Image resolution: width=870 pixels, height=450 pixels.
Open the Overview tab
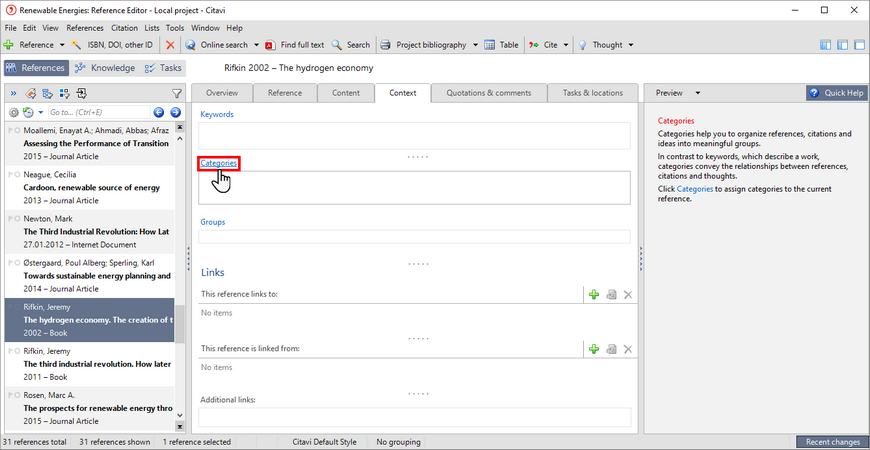point(222,93)
